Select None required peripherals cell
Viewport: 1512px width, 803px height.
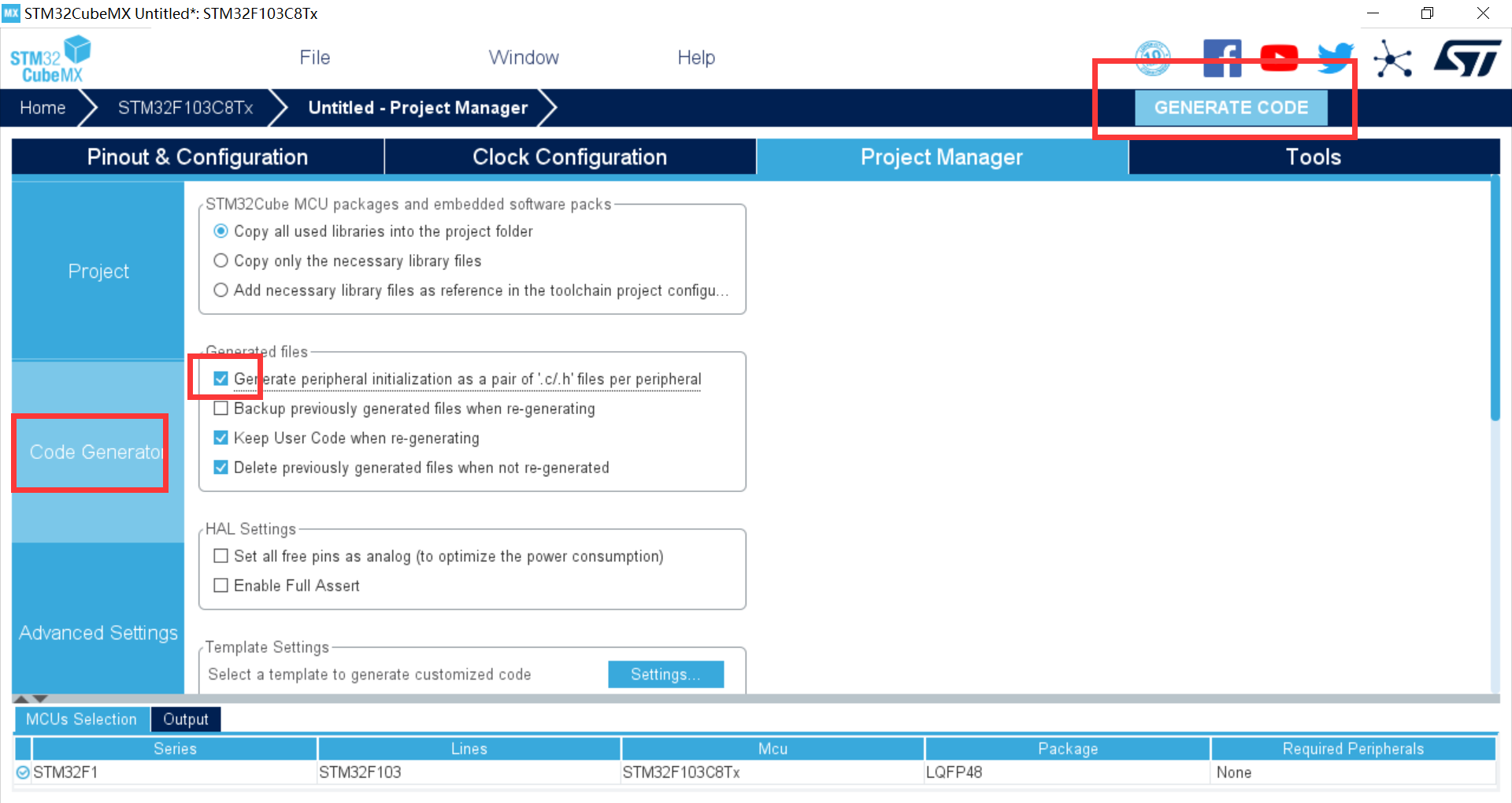(x=1353, y=772)
